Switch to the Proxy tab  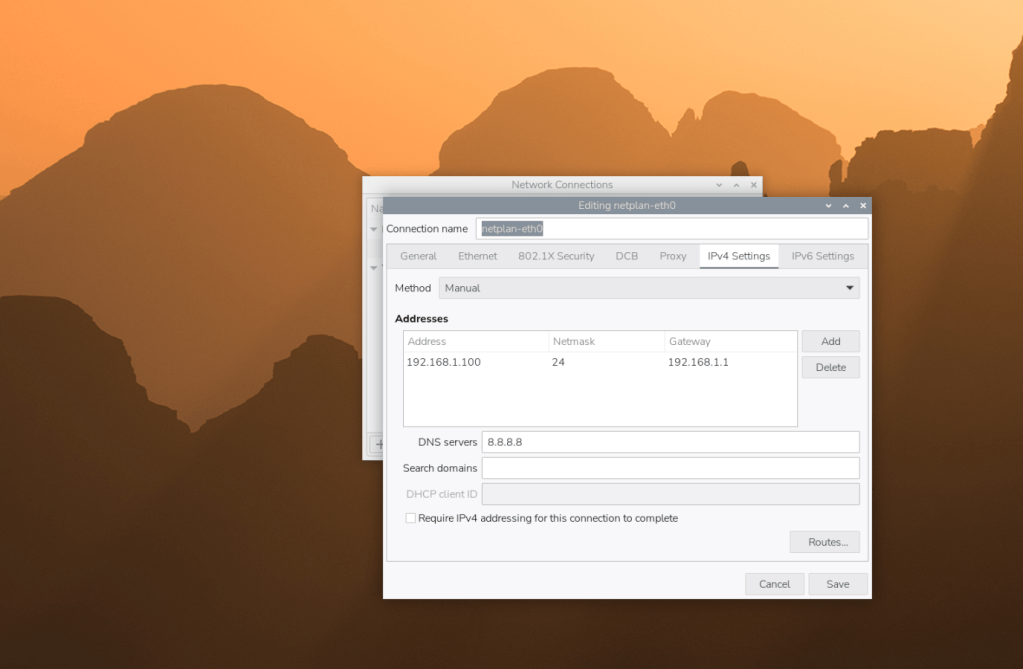tap(673, 256)
